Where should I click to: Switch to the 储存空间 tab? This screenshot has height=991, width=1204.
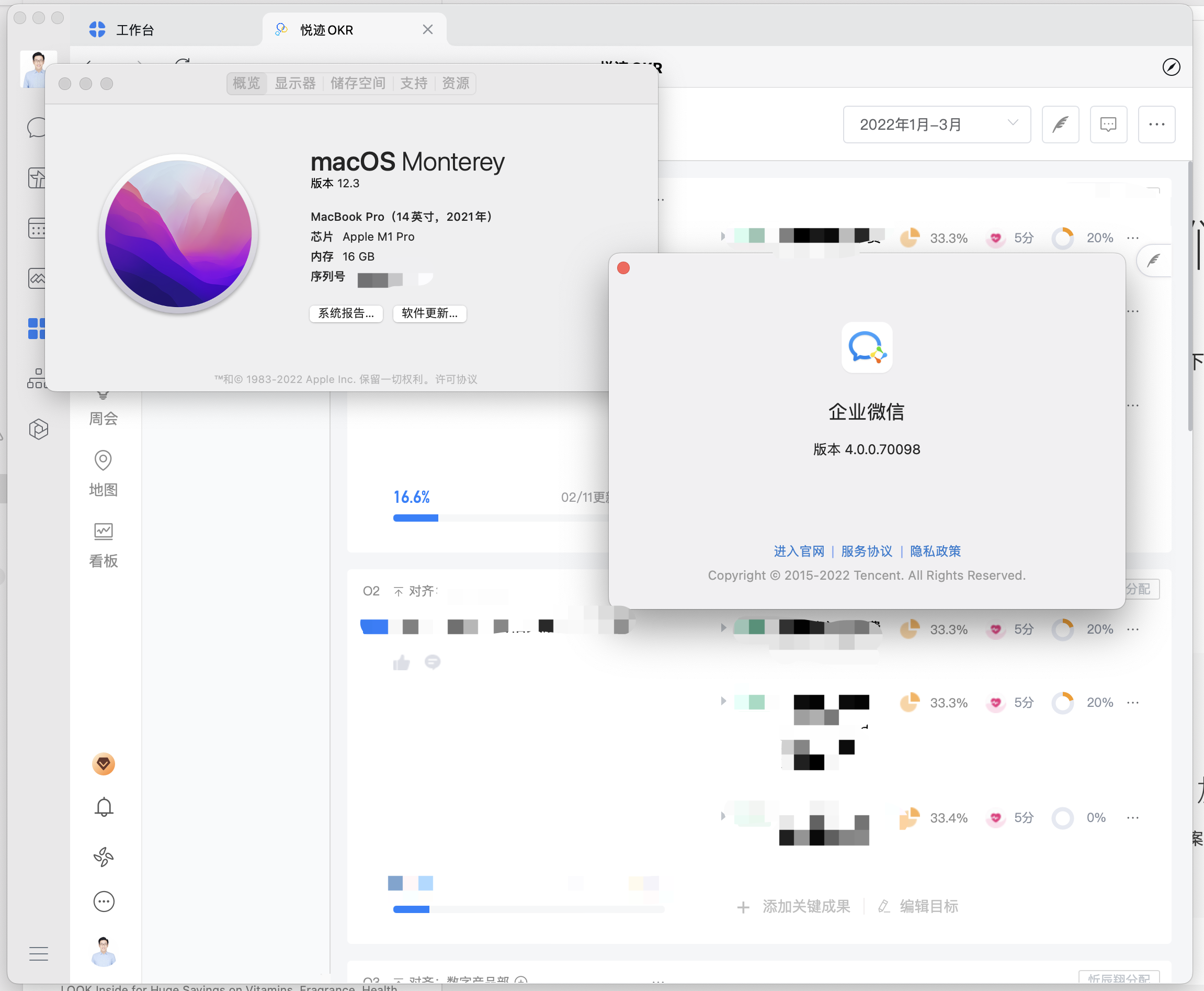point(357,83)
